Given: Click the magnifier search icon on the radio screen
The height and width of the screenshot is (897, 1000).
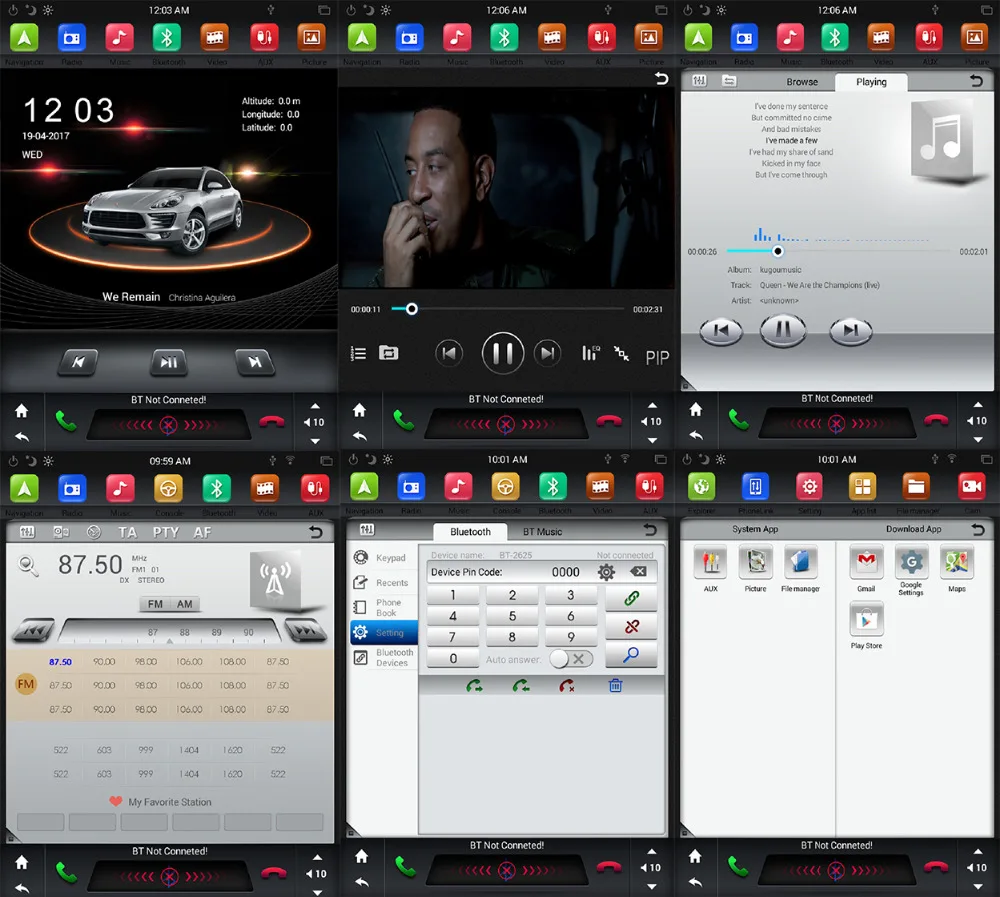Looking at the screenshot, I should pos(28,565).
